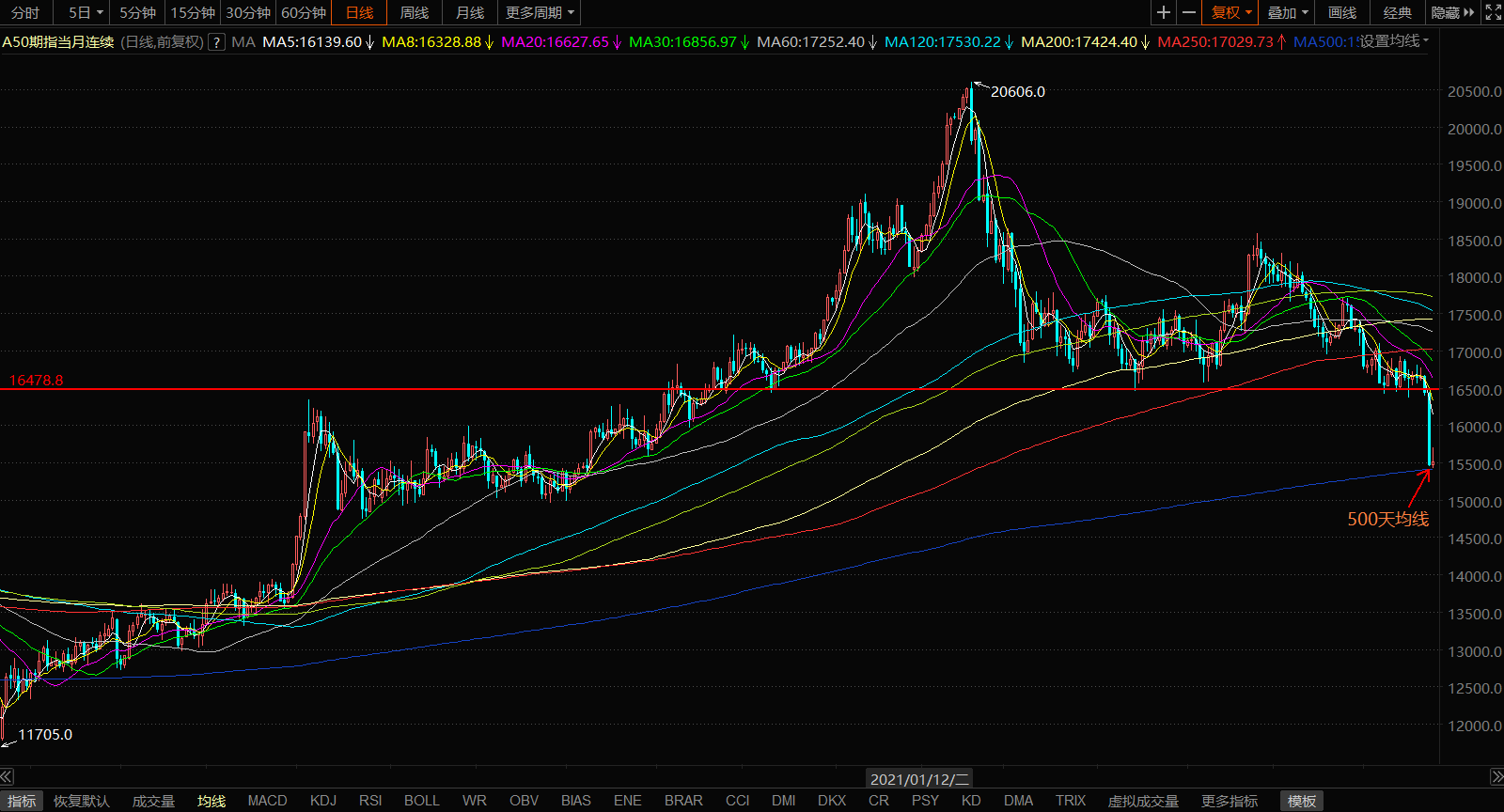Open the 5日 period dropdown

[x=85, y=12]
